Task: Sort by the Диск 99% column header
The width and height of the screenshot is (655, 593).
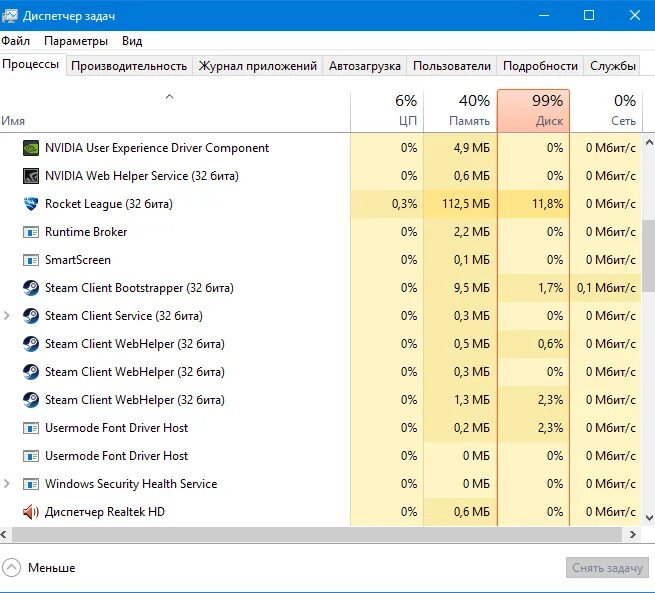Action: pos(533,111)
